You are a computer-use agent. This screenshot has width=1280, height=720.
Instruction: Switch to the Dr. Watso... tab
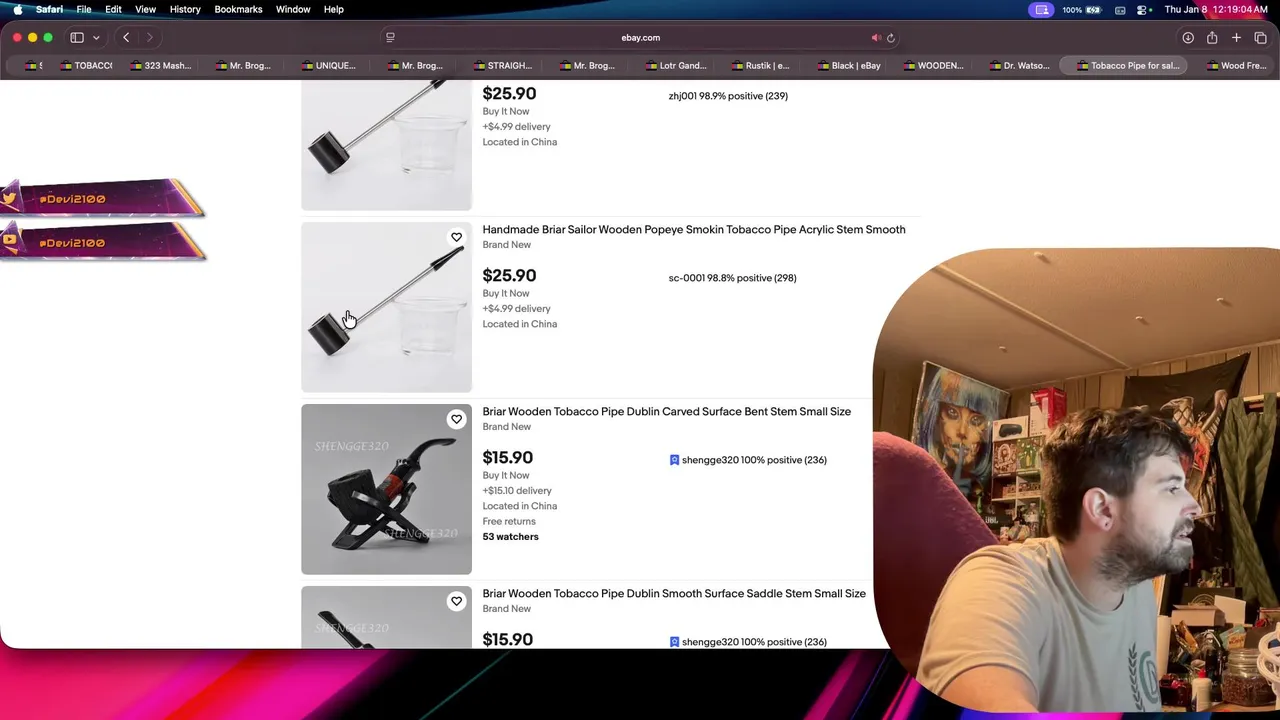(x=1018, y=66)
